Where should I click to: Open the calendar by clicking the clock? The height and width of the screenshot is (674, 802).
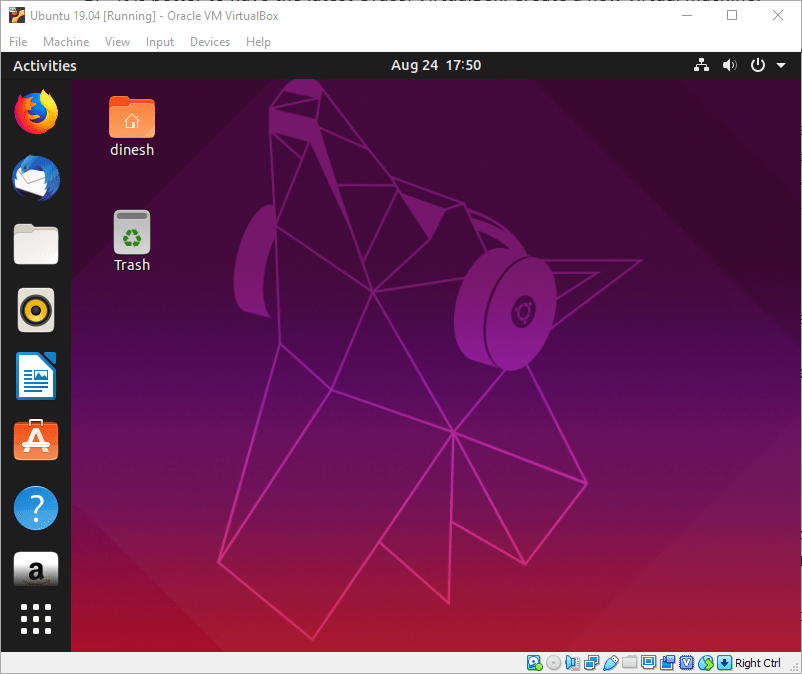(x=436, y=64)
